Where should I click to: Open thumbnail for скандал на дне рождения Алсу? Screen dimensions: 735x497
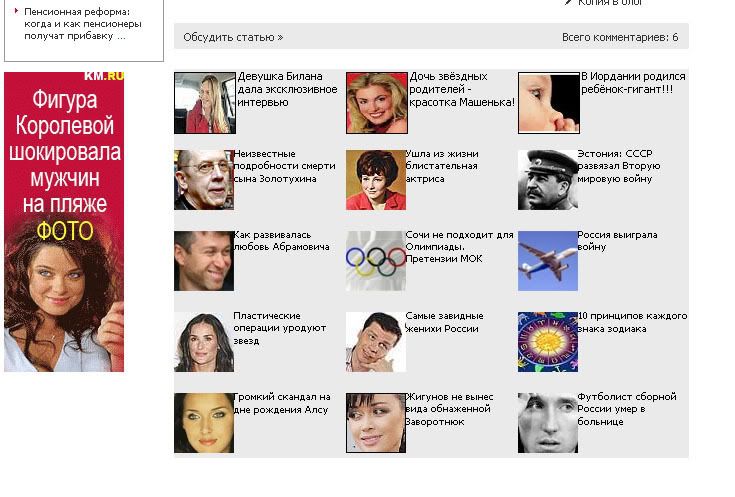click(204, 423)
